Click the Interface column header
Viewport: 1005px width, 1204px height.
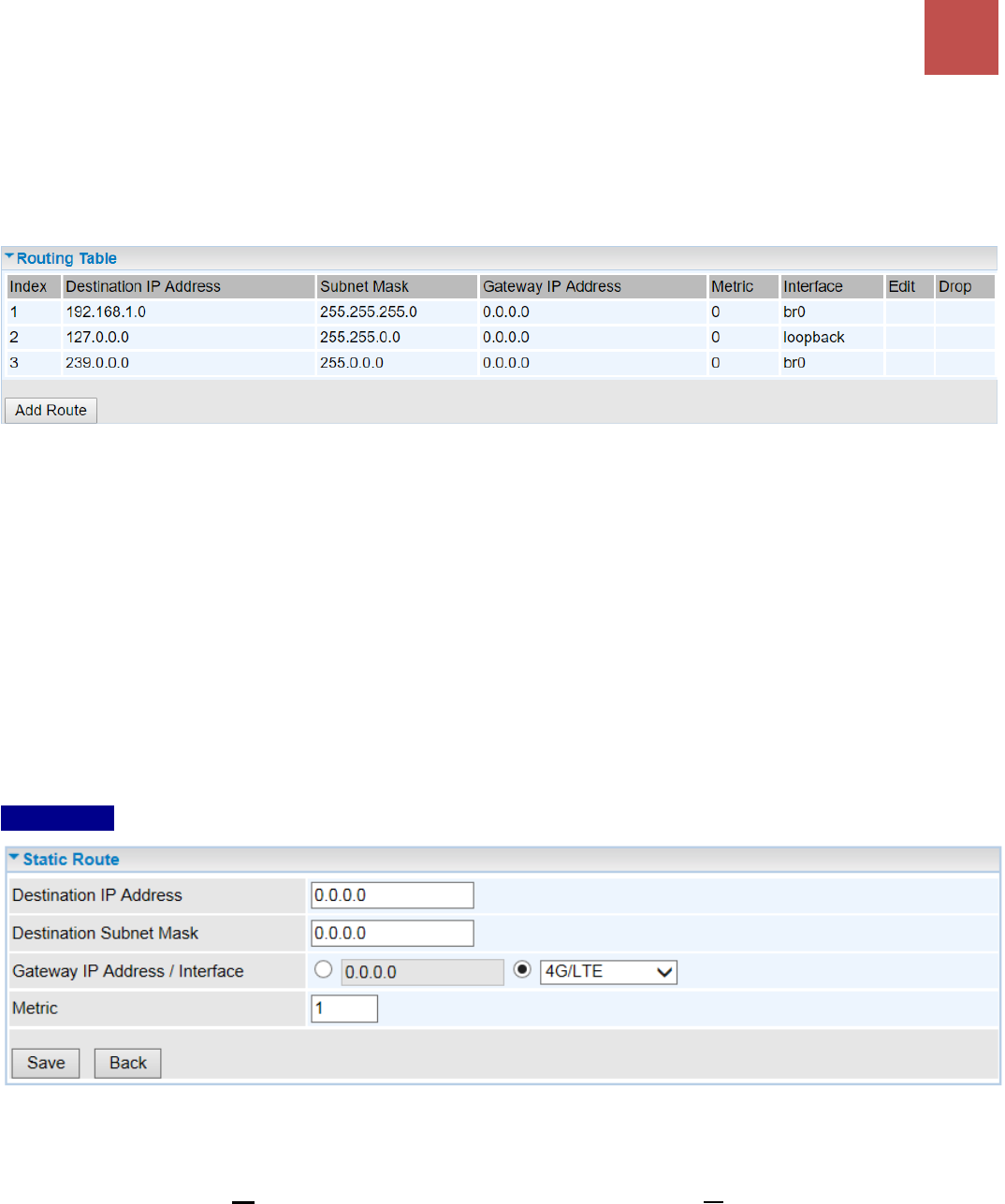[x=832, y=286]
